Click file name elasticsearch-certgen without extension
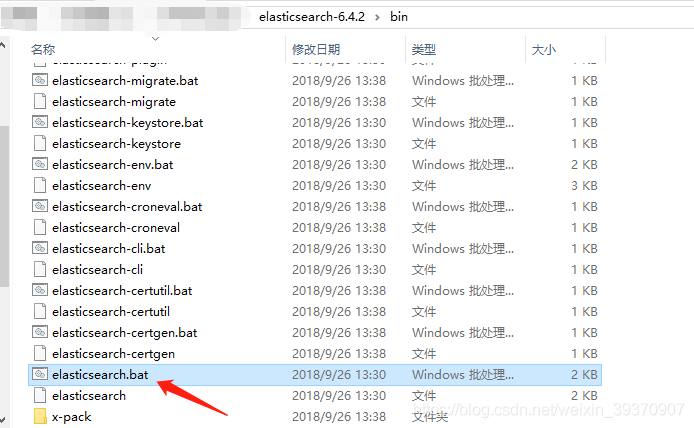This screenshot has width=694, height=428. pos(113,354)
